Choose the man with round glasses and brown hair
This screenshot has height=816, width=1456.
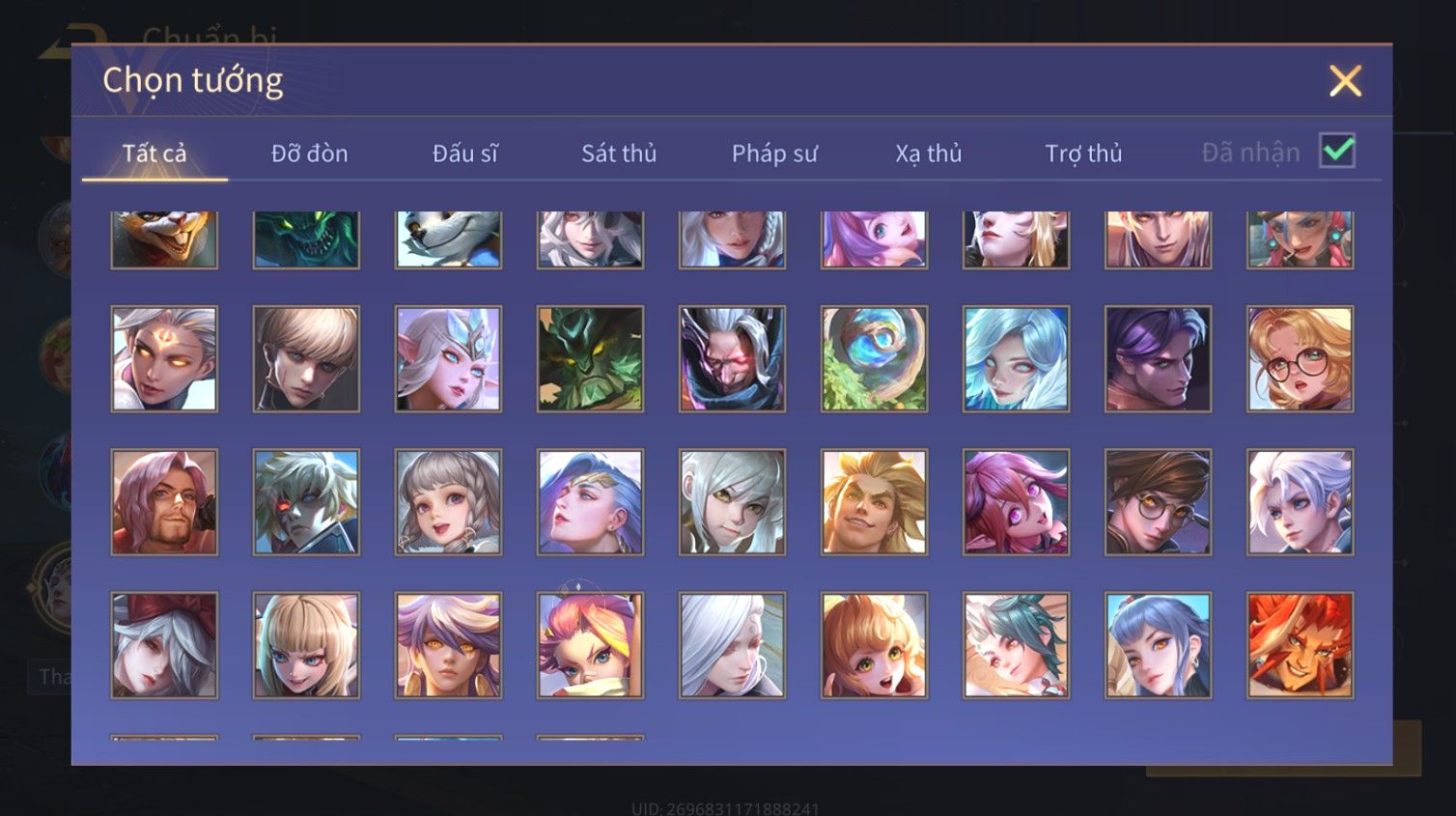[x=1158, y=502]
